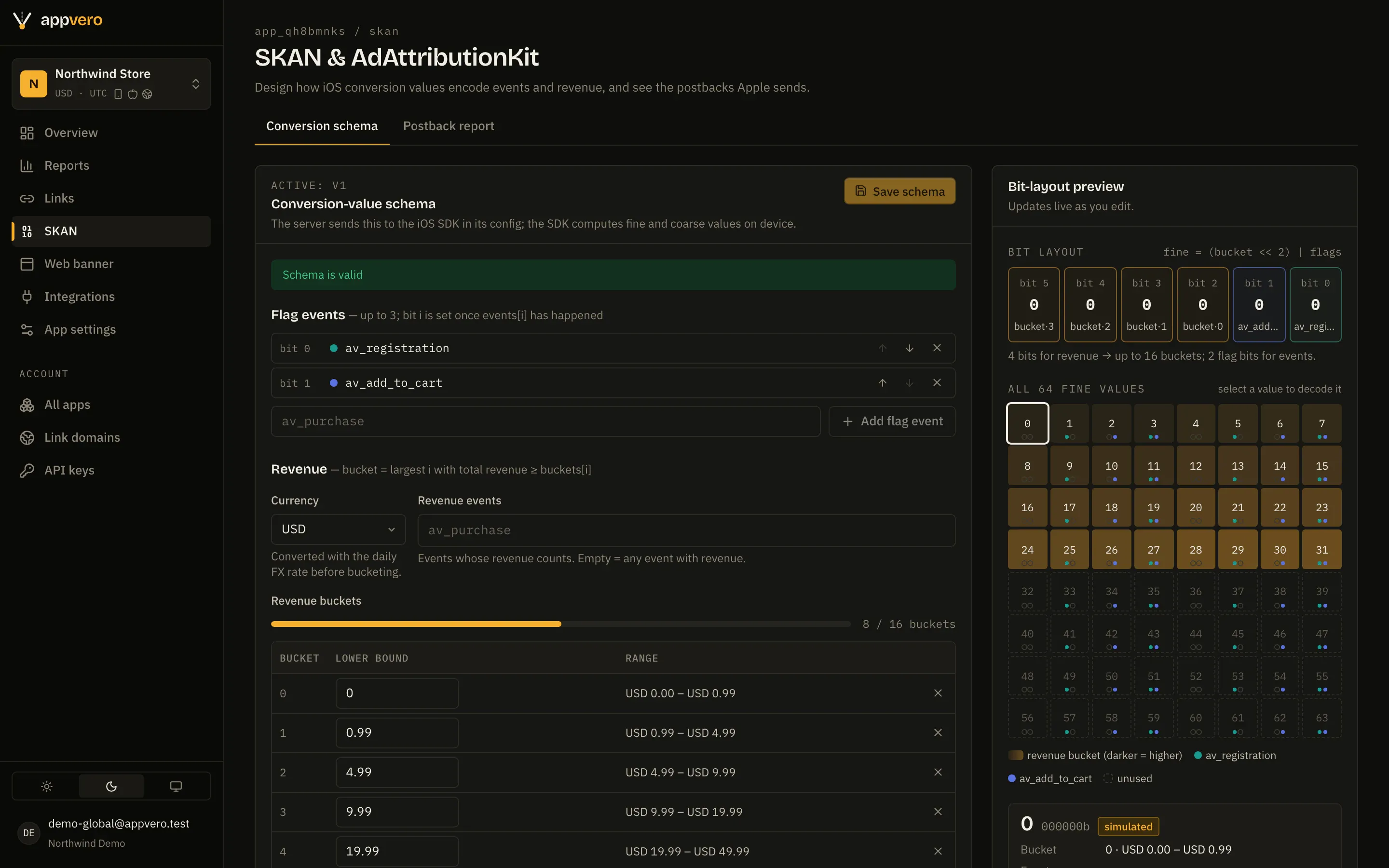Remove the av_registration flag event
Screen dimensions: 1389x868
937,348
